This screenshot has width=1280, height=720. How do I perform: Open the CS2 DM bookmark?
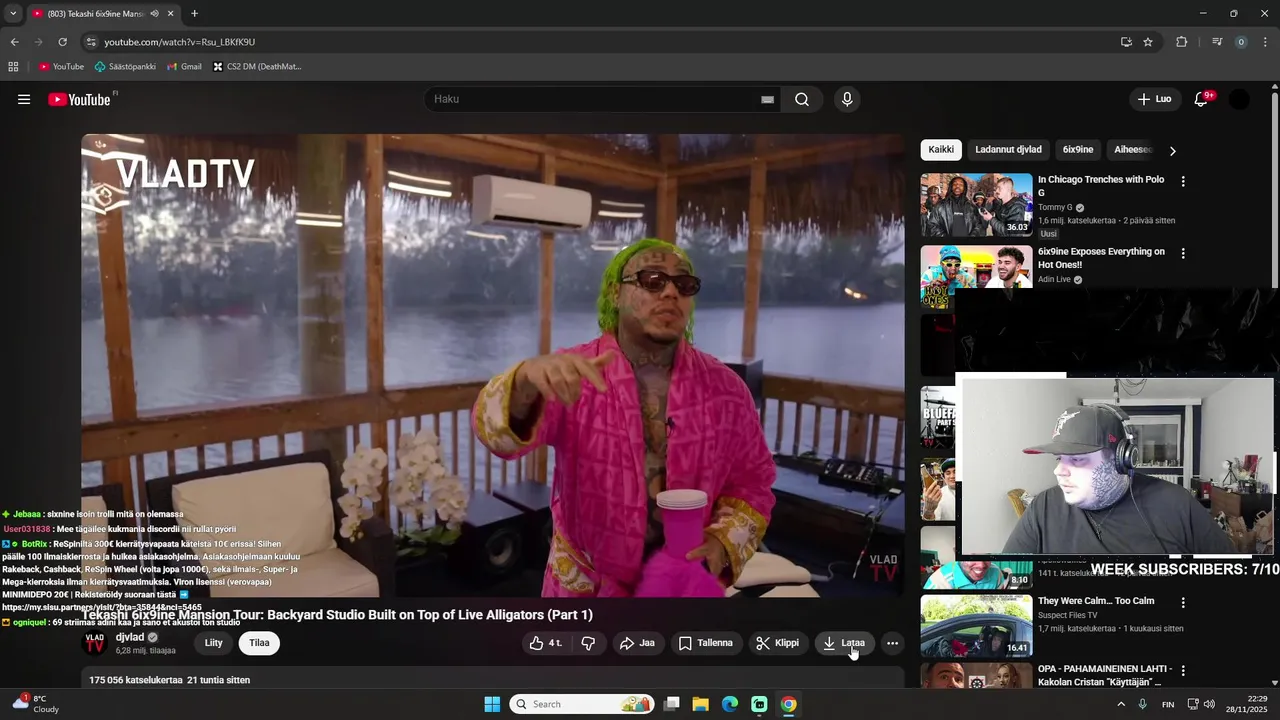click(x=257, y=67)
